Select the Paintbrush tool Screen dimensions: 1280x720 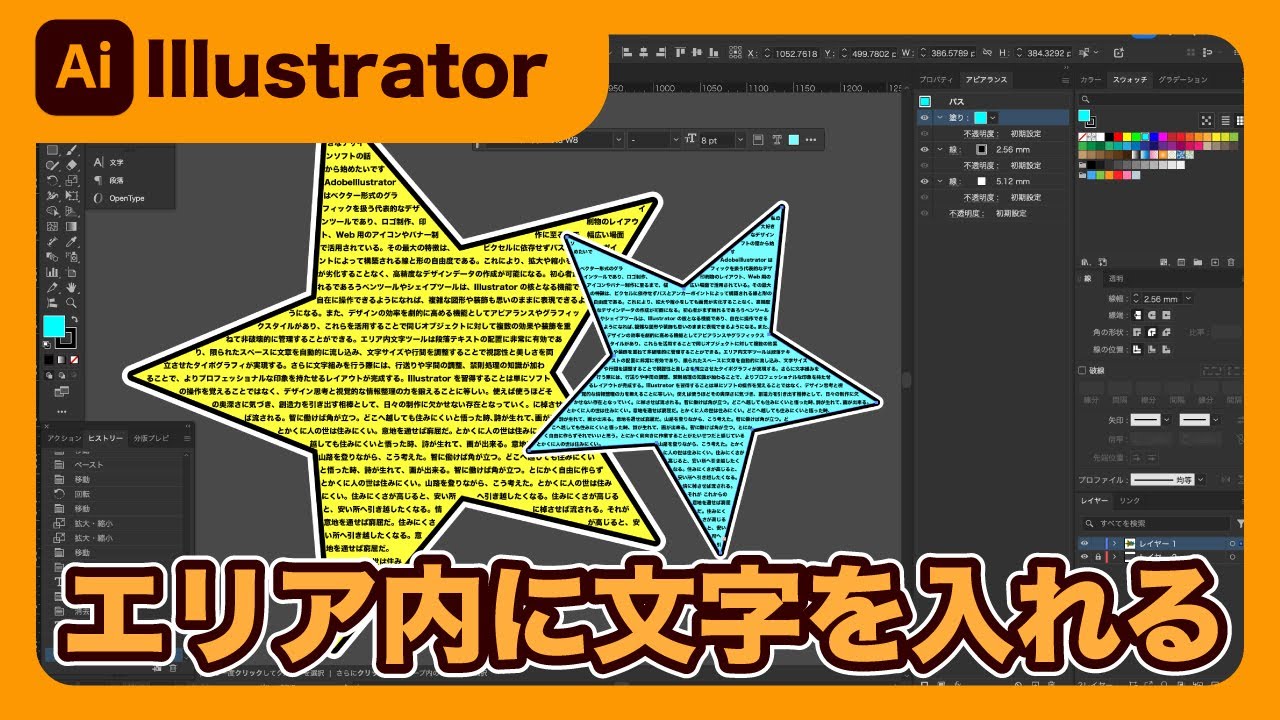pos(72,150)
